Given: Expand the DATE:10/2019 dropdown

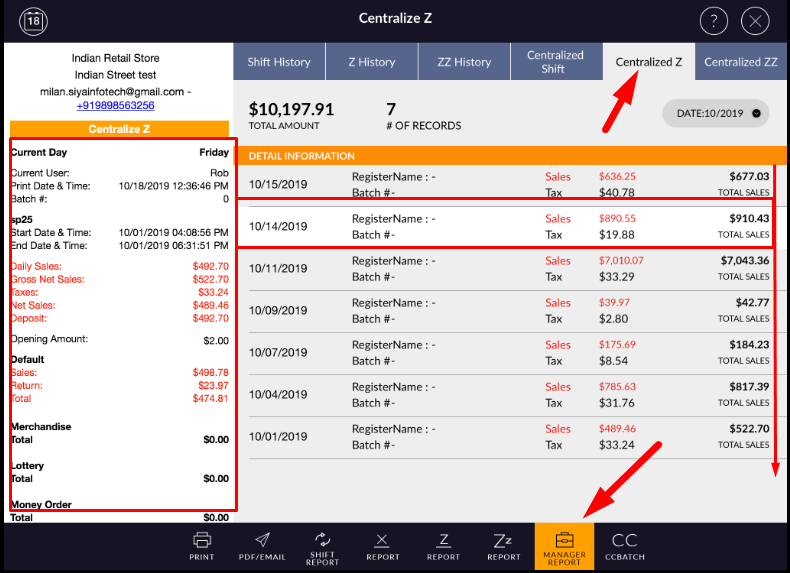Looking at the screenshot, I should click(715, 113).
